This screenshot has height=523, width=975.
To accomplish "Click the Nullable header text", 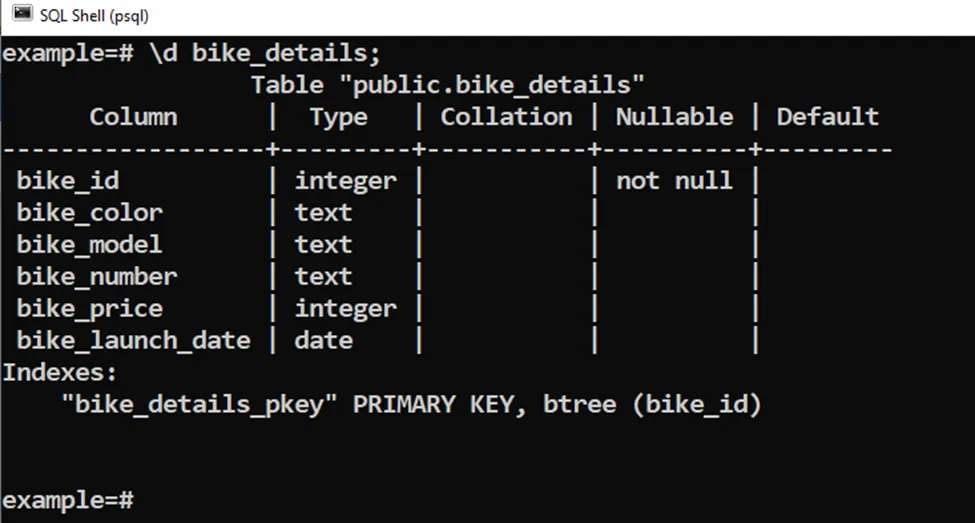I will pos(674,117).
